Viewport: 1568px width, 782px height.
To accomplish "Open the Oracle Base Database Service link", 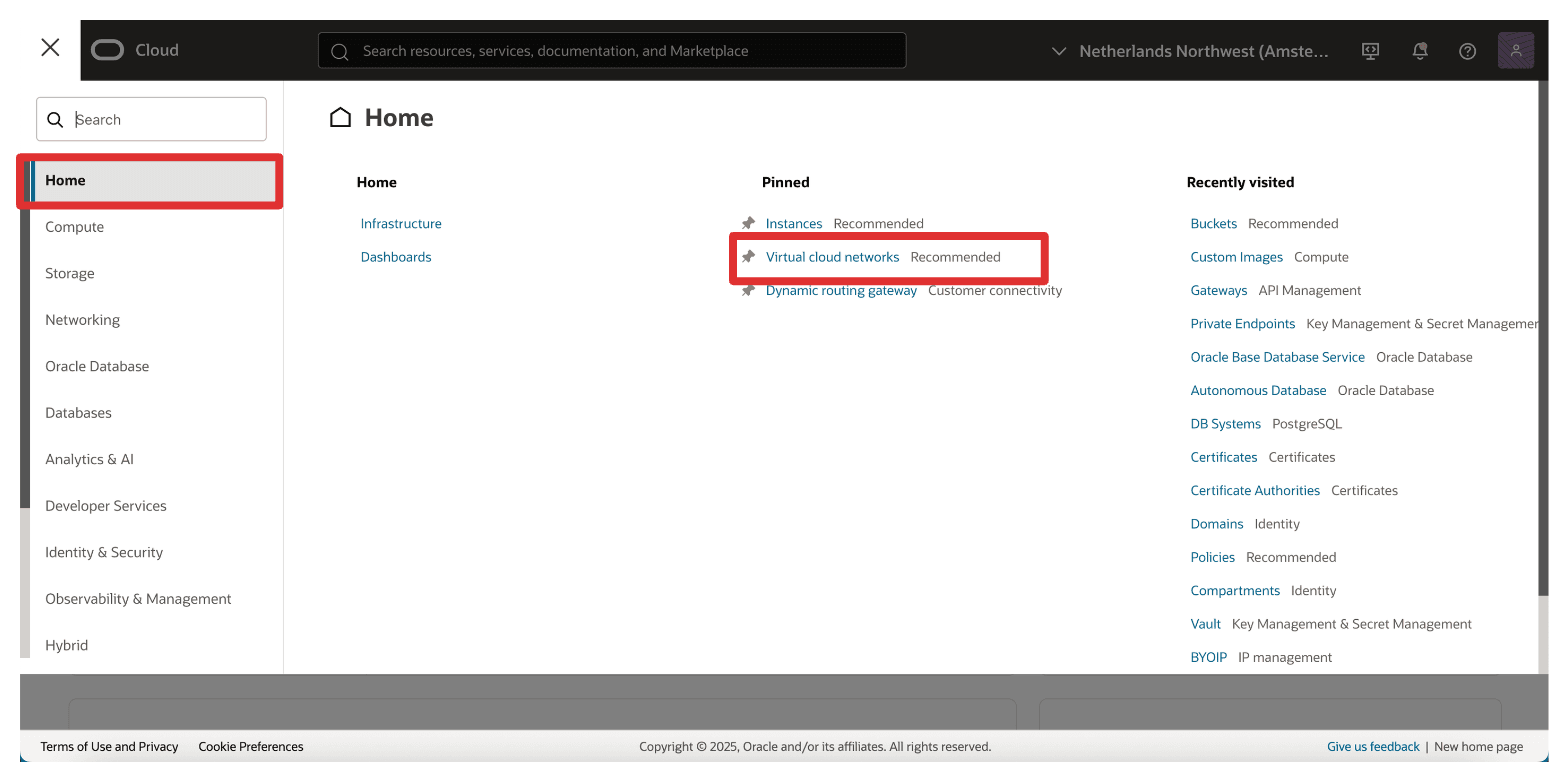I will pyautogui.click(x=1277, y=357).
